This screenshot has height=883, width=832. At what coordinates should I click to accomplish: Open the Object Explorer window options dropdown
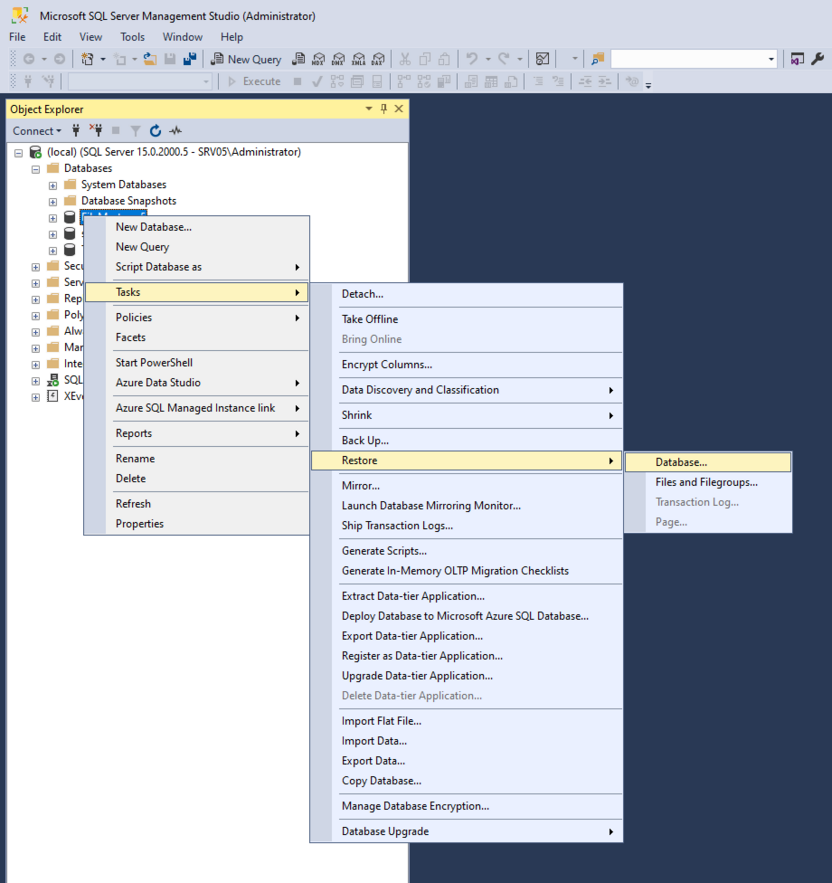pyautogui.click(x=368, y=108)
